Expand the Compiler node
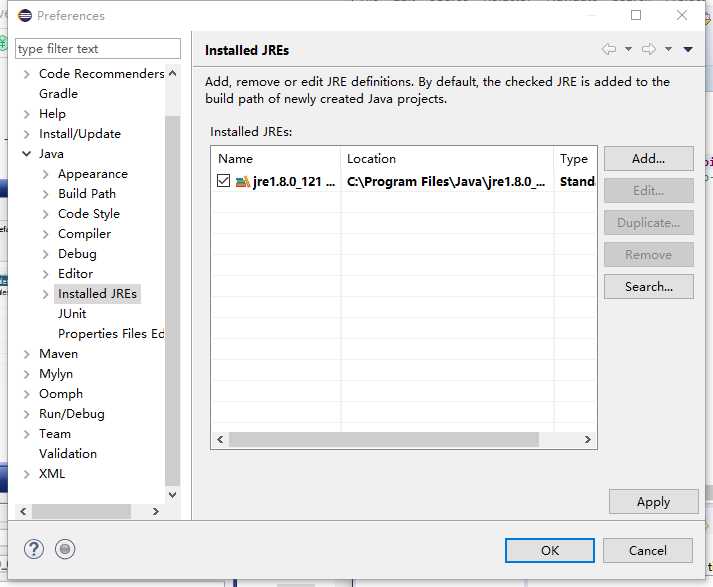This screenshot has width=713, height=587. (45, 234)
